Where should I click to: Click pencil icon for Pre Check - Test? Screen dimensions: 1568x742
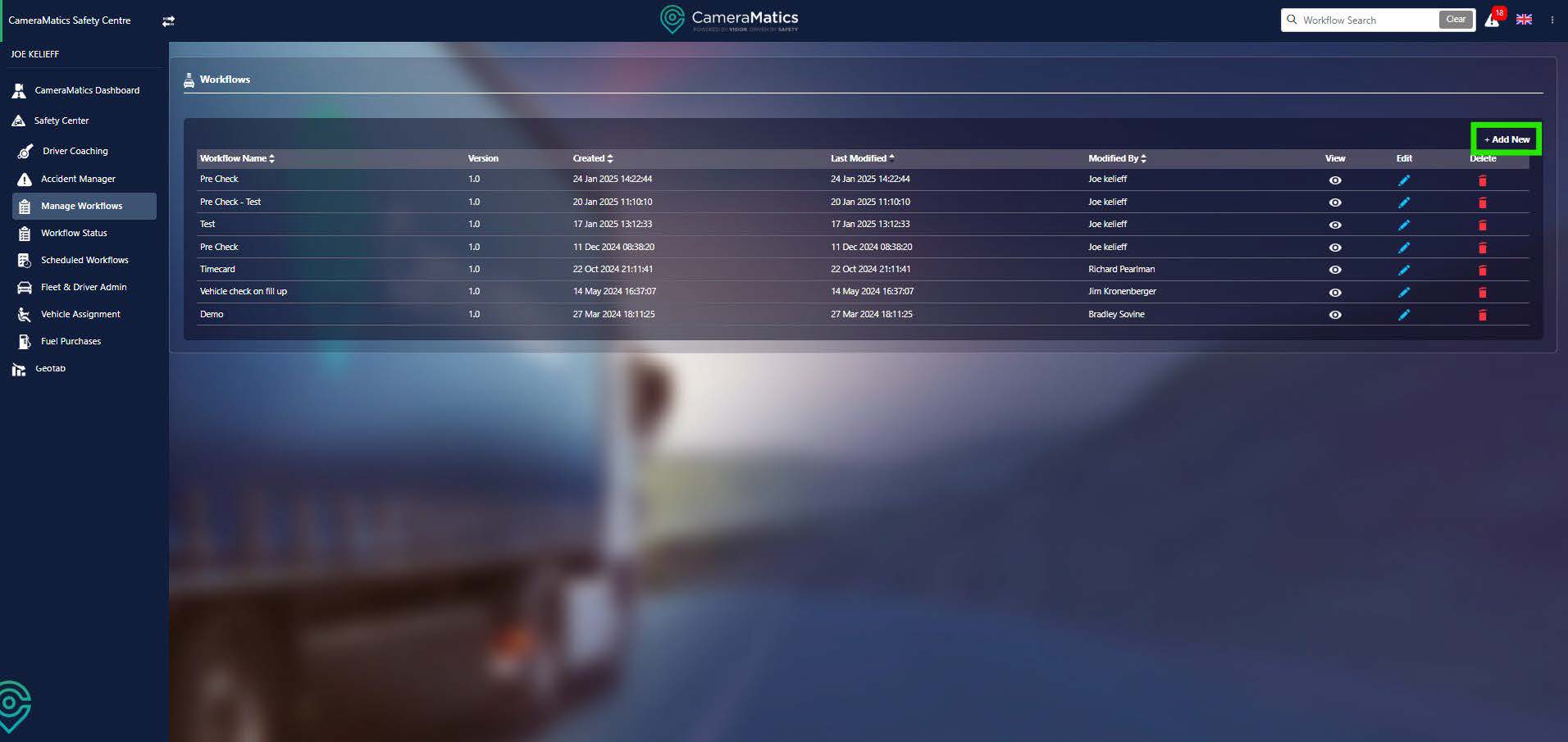click(1404, 203)
